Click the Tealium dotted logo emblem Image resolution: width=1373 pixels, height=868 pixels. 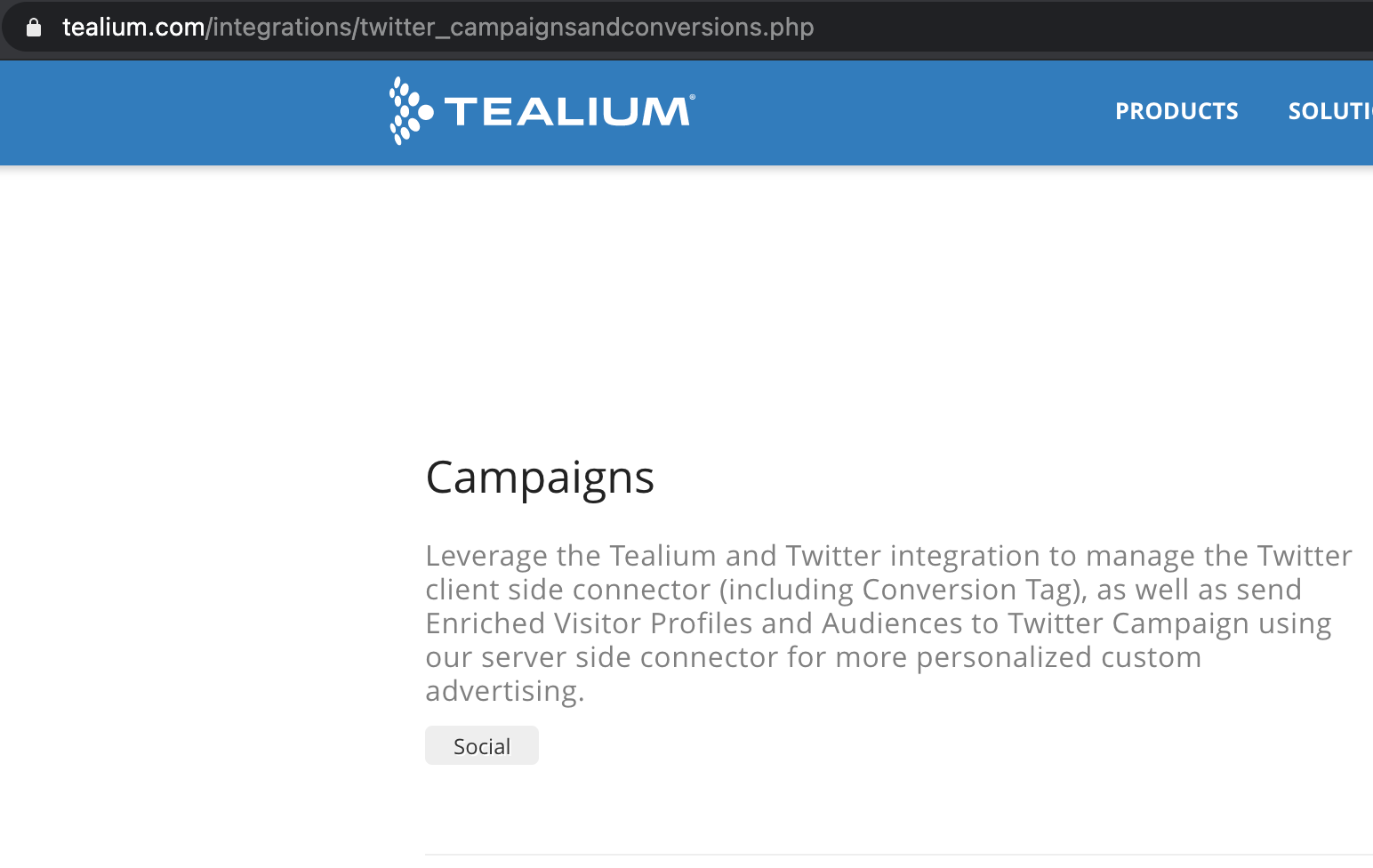tap(411, 111)
